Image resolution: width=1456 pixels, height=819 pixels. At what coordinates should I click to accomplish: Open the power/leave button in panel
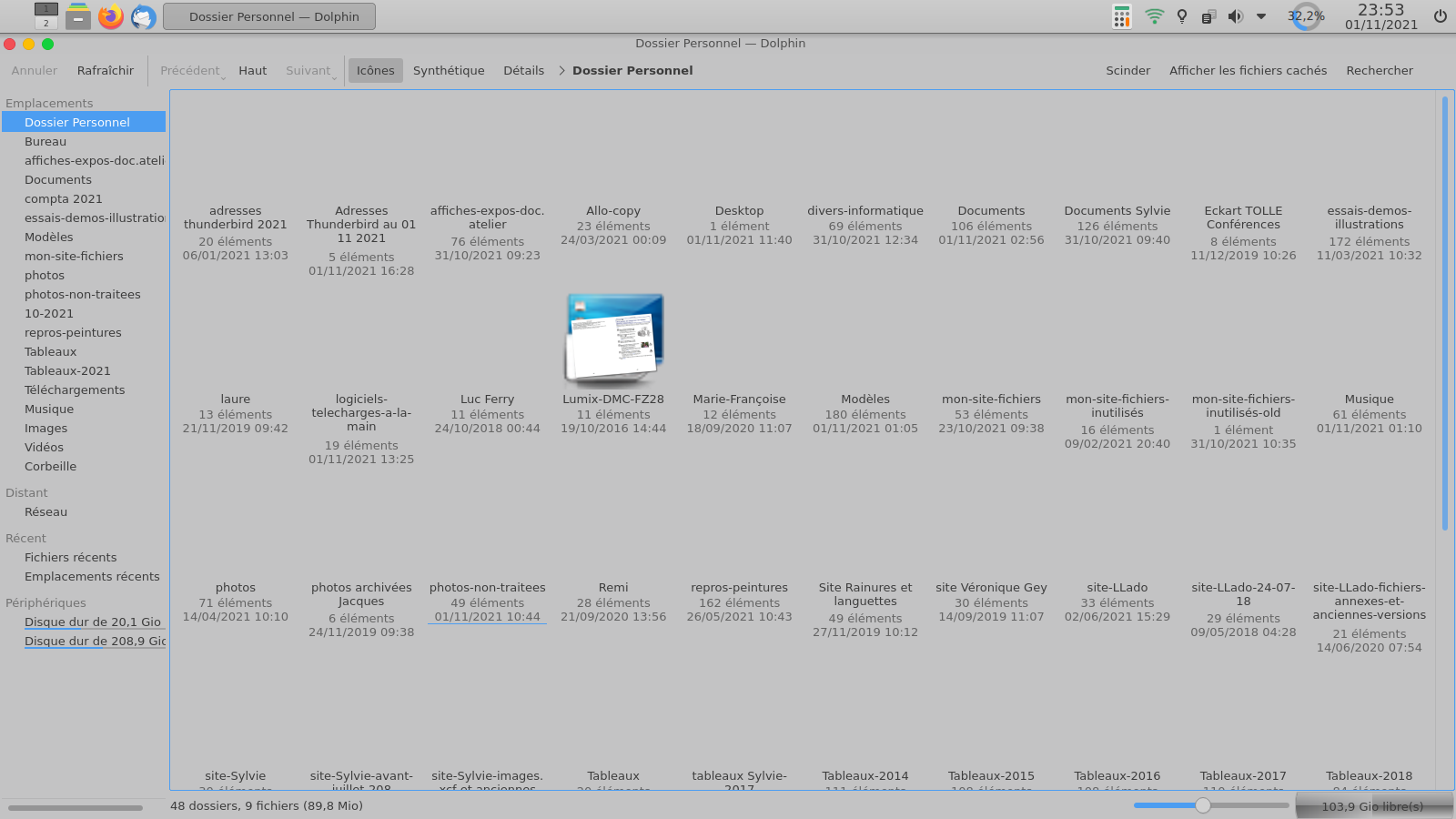[x=1441, y=16]
